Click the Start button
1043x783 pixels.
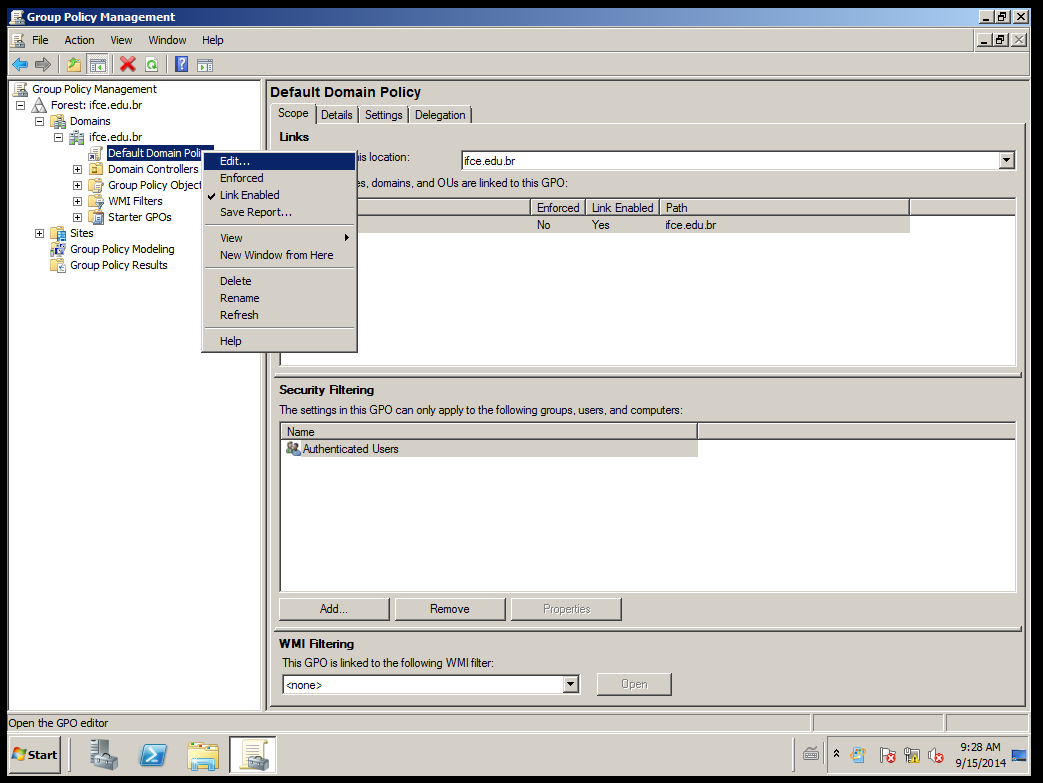point(35,755)
